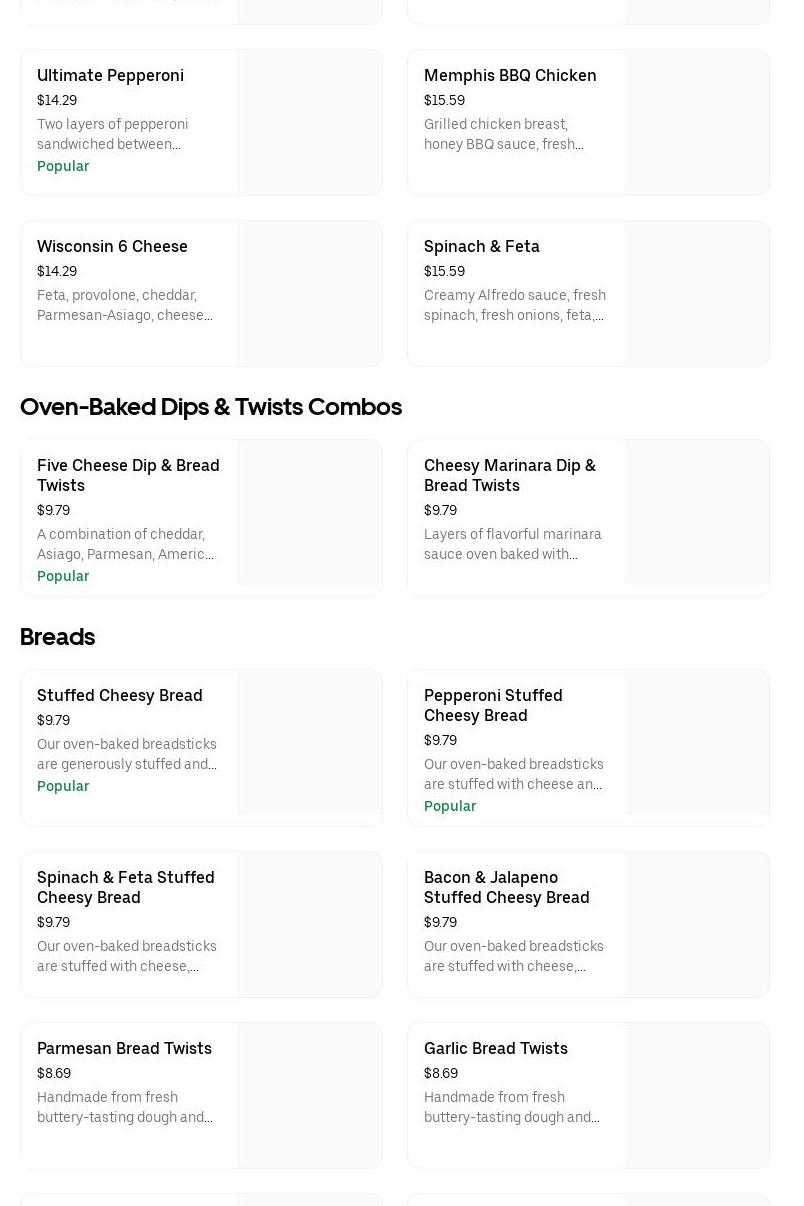Click the Ultimate Pepperoni image placeholder
The image size is (804, 1206).
310,123
